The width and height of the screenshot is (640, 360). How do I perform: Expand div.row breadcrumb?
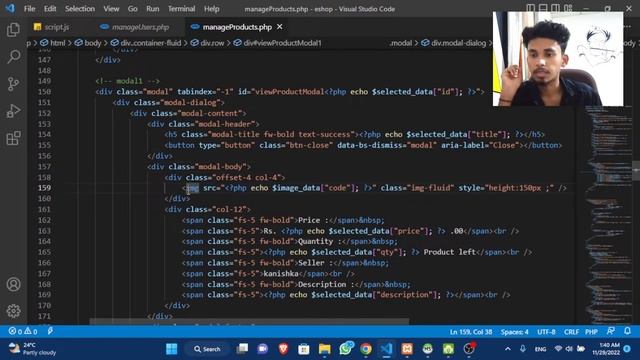[207, 43]
